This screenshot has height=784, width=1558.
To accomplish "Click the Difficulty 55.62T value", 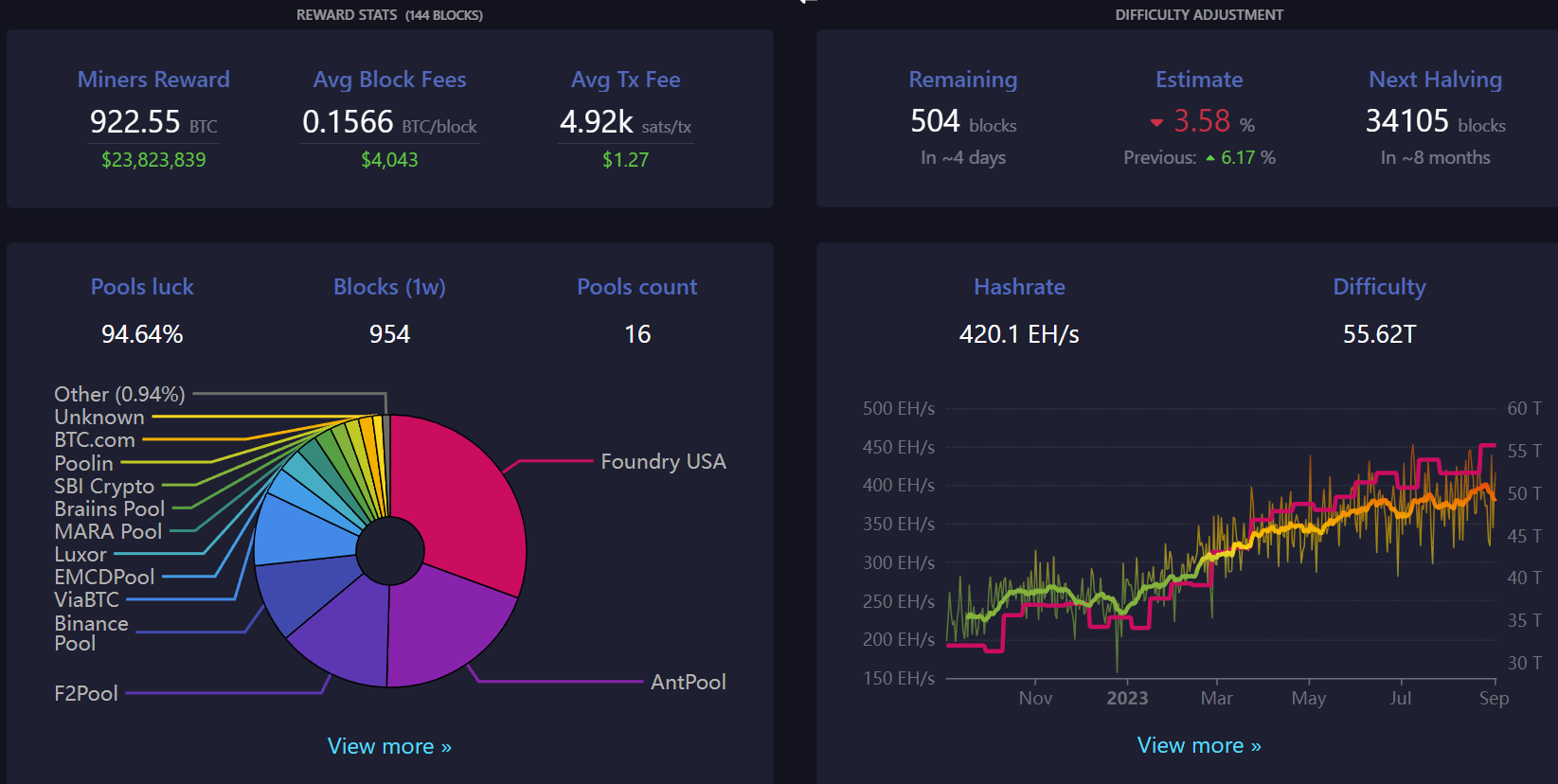I will tap(1379, 334).
